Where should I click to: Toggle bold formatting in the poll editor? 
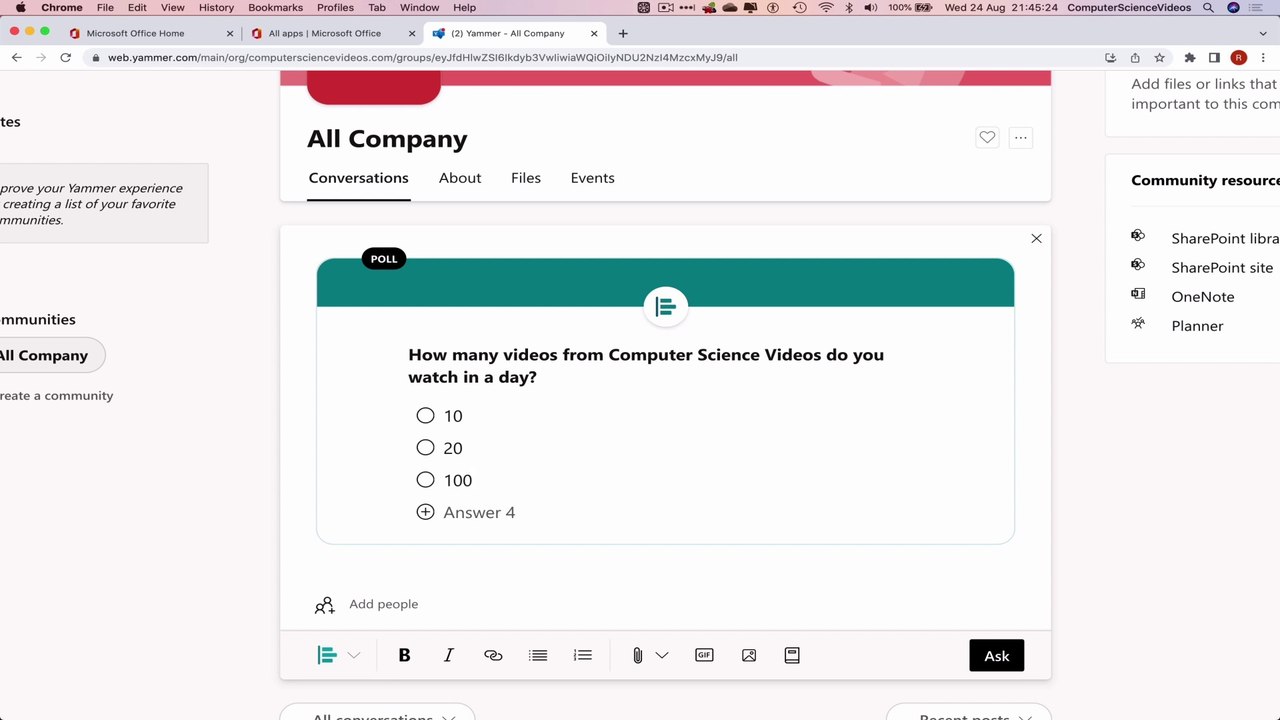[x=404, y=655]
